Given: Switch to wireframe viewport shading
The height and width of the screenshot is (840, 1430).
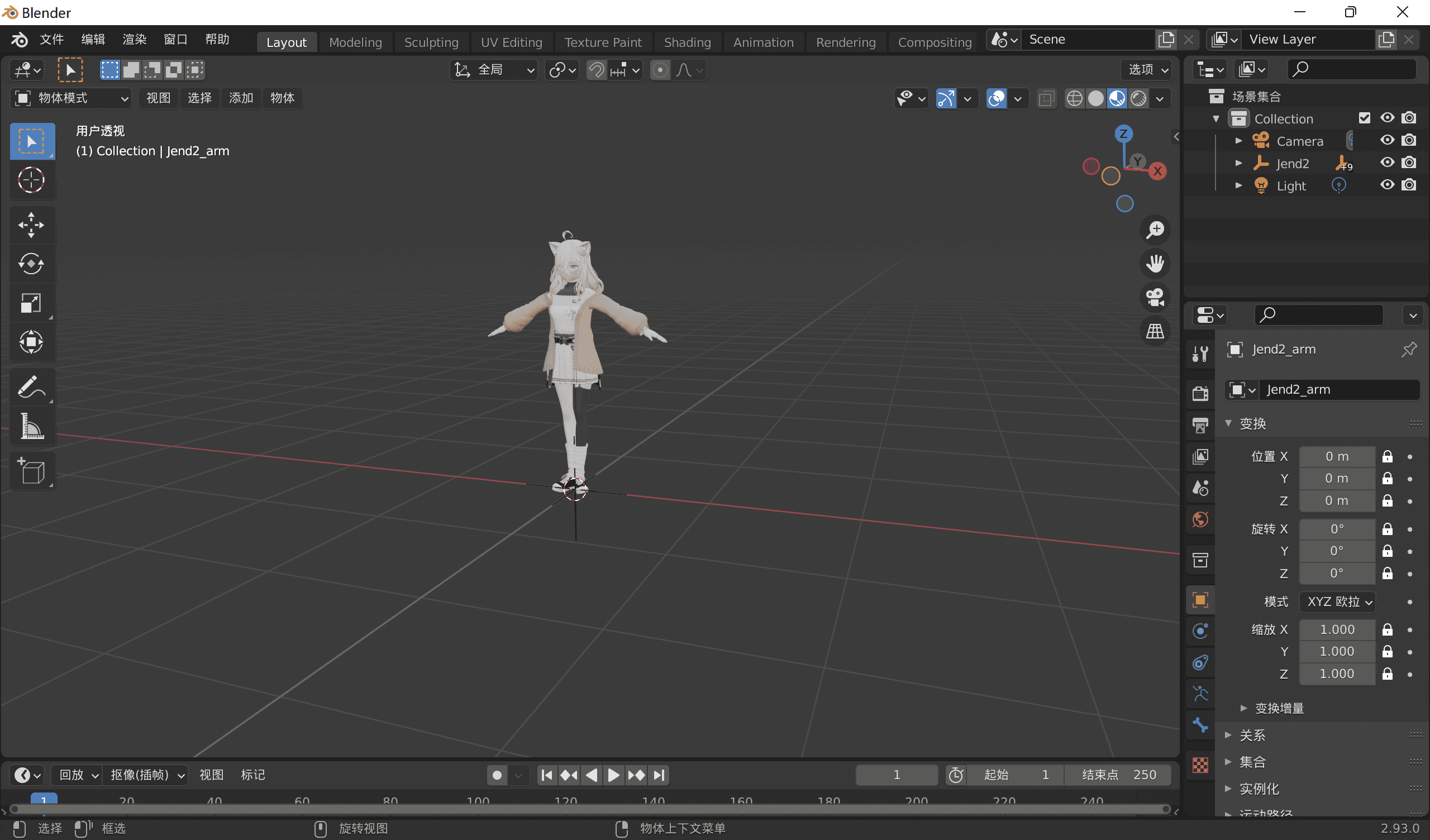Looking at the screenshot, I should (x=1074, y=99).
